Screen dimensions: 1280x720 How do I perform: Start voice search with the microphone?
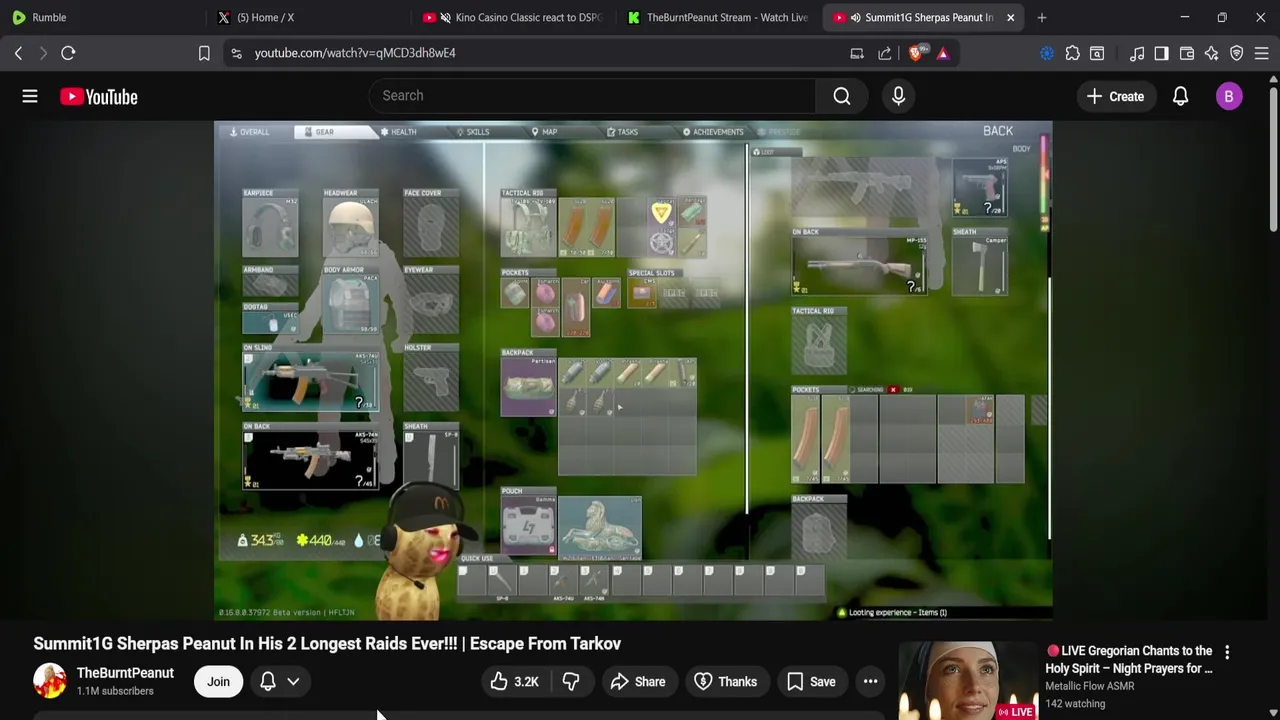click(898, 96)
